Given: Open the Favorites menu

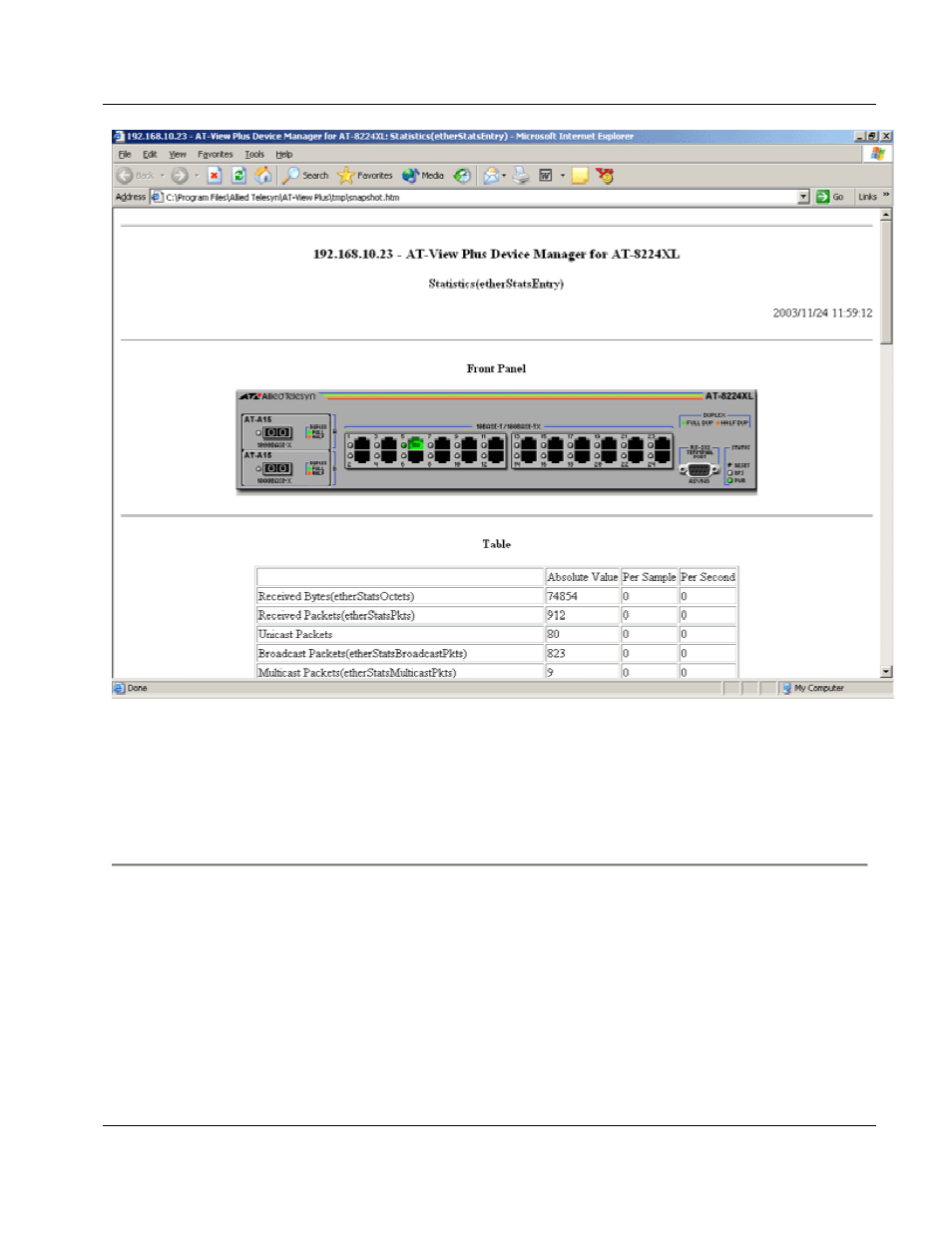Looking at the screenshot, I should (216, 155).
